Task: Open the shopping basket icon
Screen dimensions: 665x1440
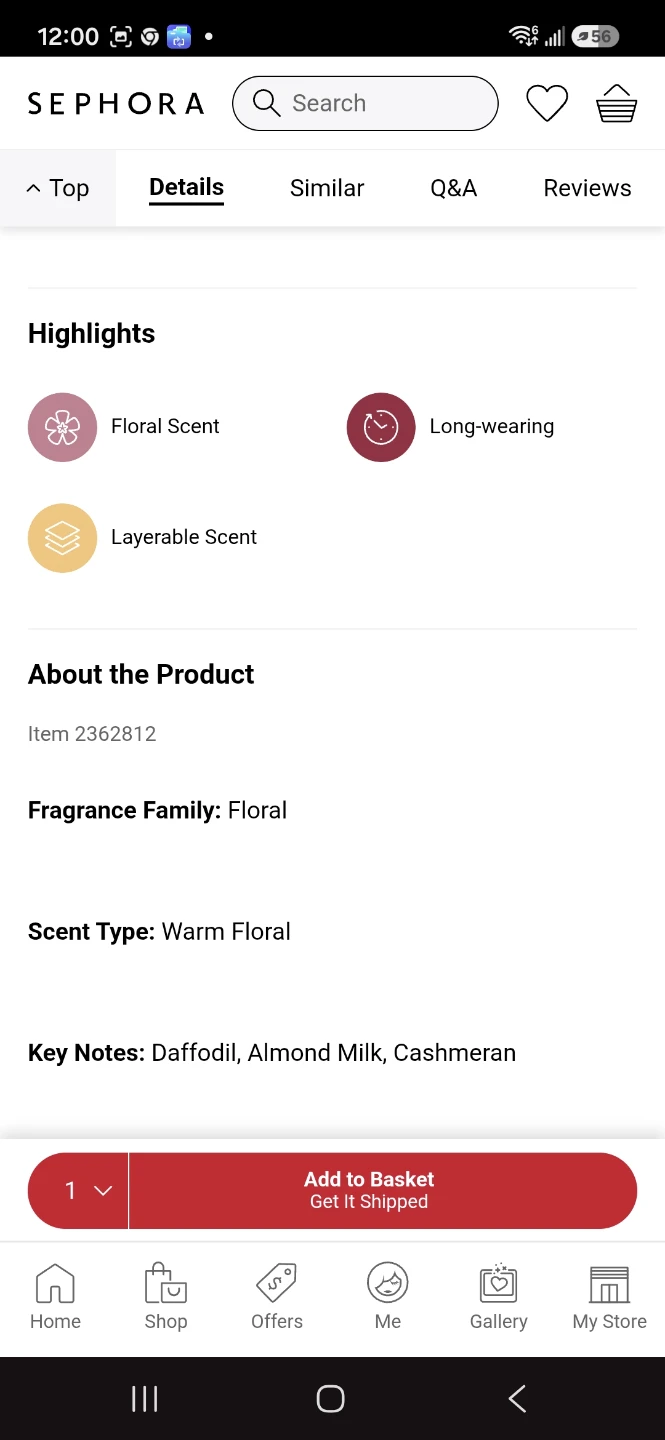Action: click(x=616, y=103)
